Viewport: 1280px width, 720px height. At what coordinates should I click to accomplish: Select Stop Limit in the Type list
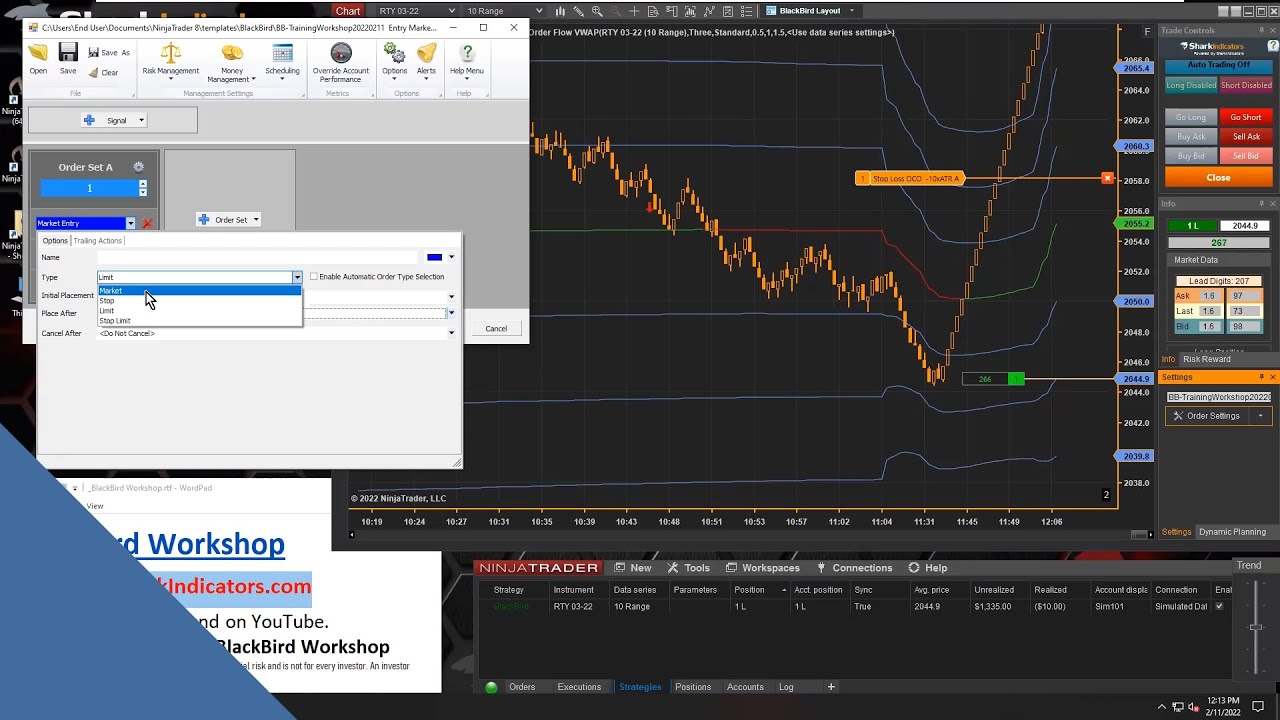click(x=199, y=321)
